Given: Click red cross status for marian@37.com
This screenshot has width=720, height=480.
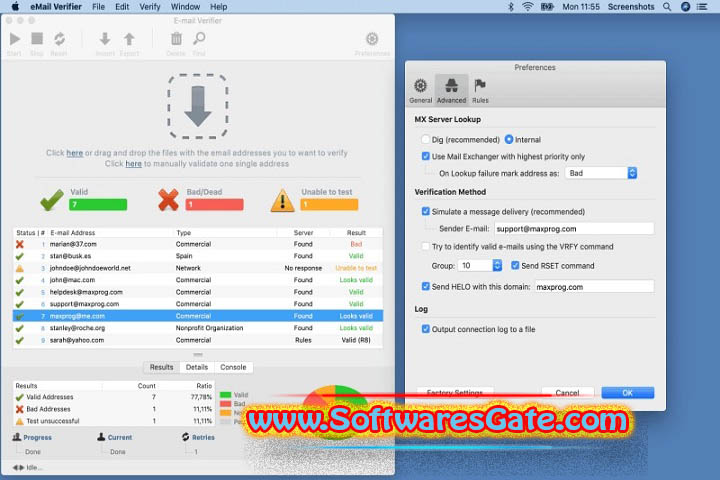Looking at the screenshot, I should pos(20,244).
